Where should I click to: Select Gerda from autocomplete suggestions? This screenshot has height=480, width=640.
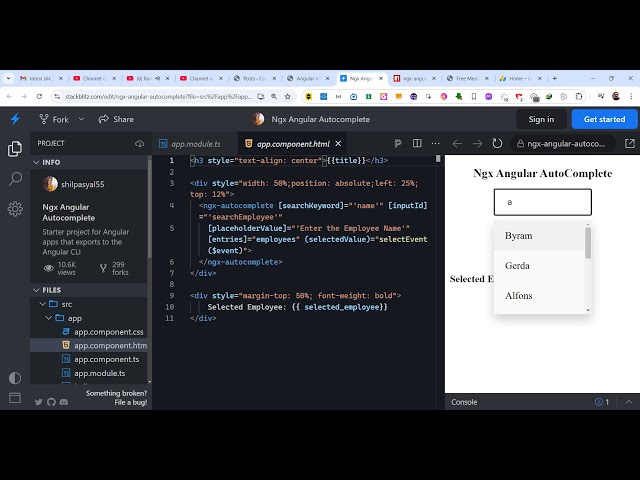517,266
